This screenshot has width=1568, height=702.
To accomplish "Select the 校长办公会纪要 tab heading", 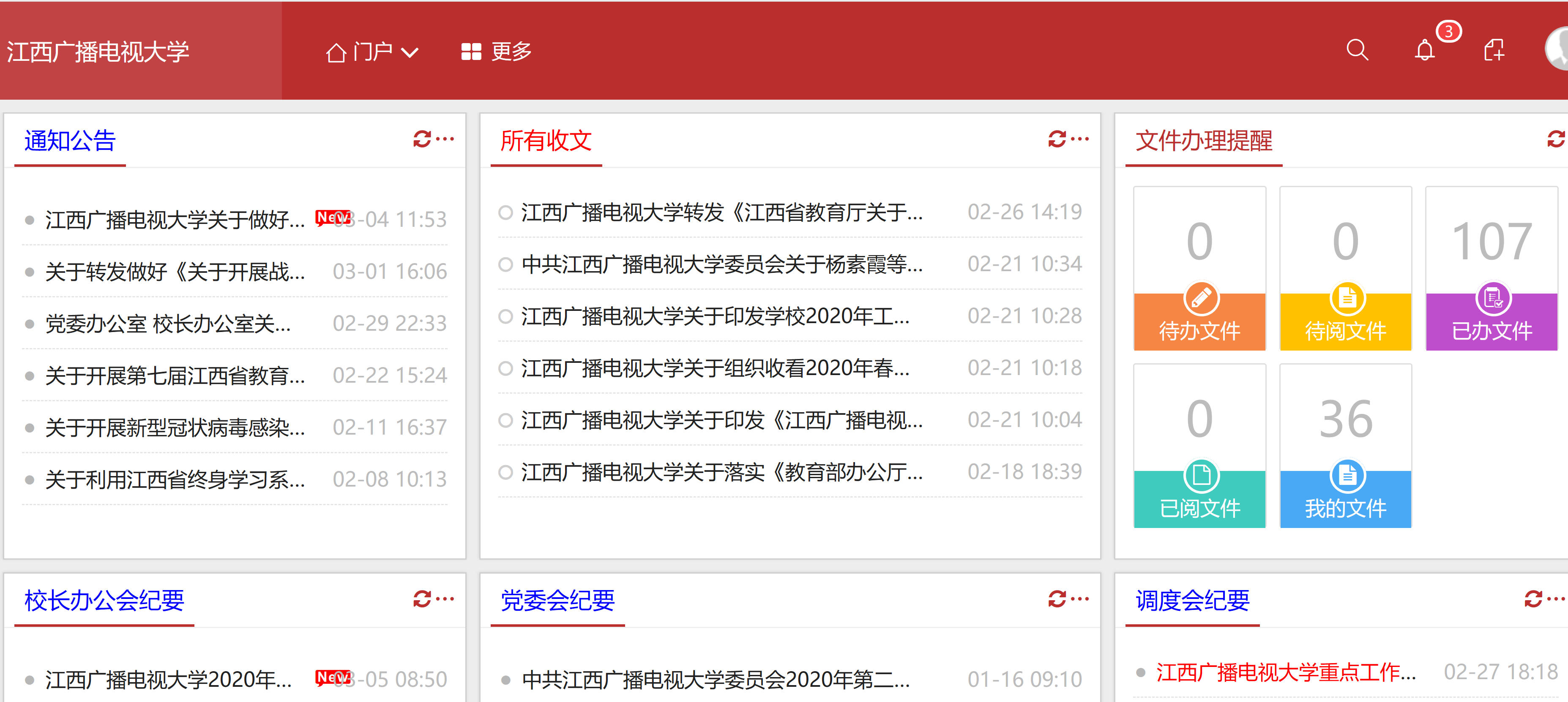I will [x=104, y=600].
